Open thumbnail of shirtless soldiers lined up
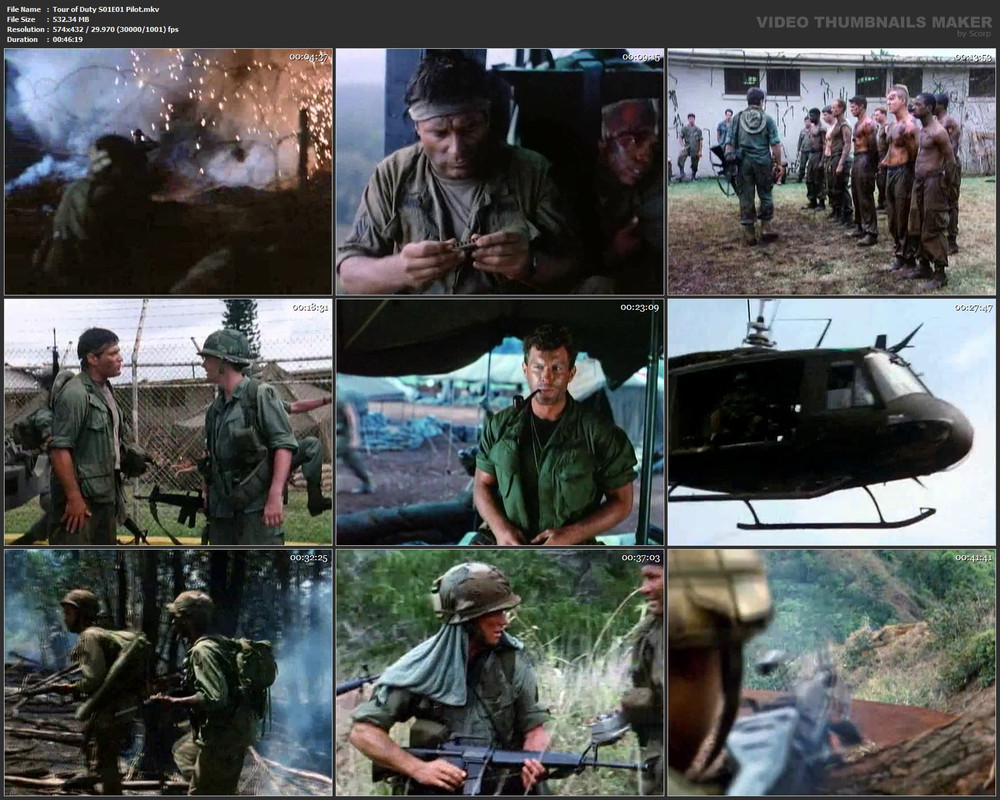Screen dimensions: 1000x800 point(832,172)
